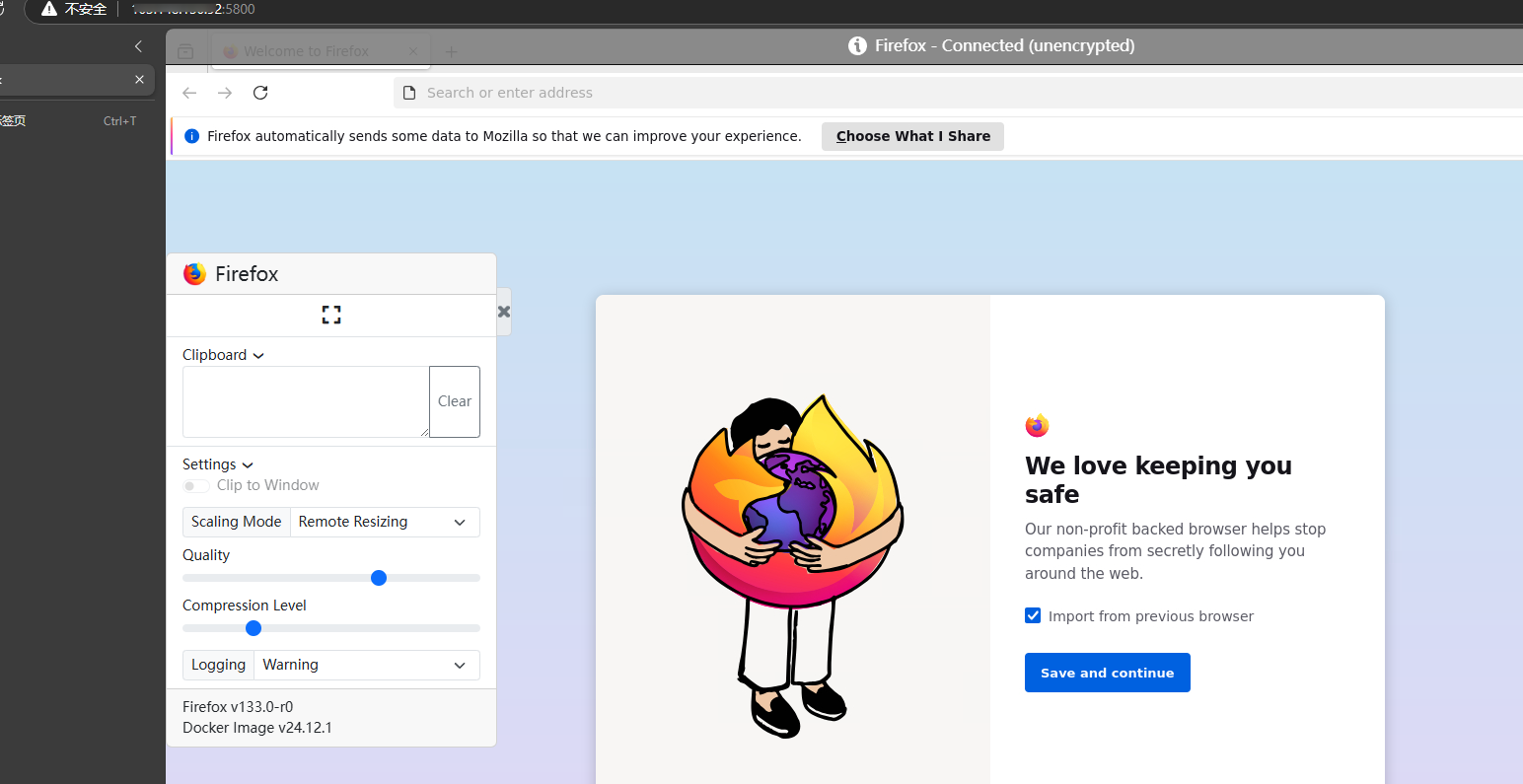Click the Compression Level slider handle
1523x784 pixels.
pos(254,628)
